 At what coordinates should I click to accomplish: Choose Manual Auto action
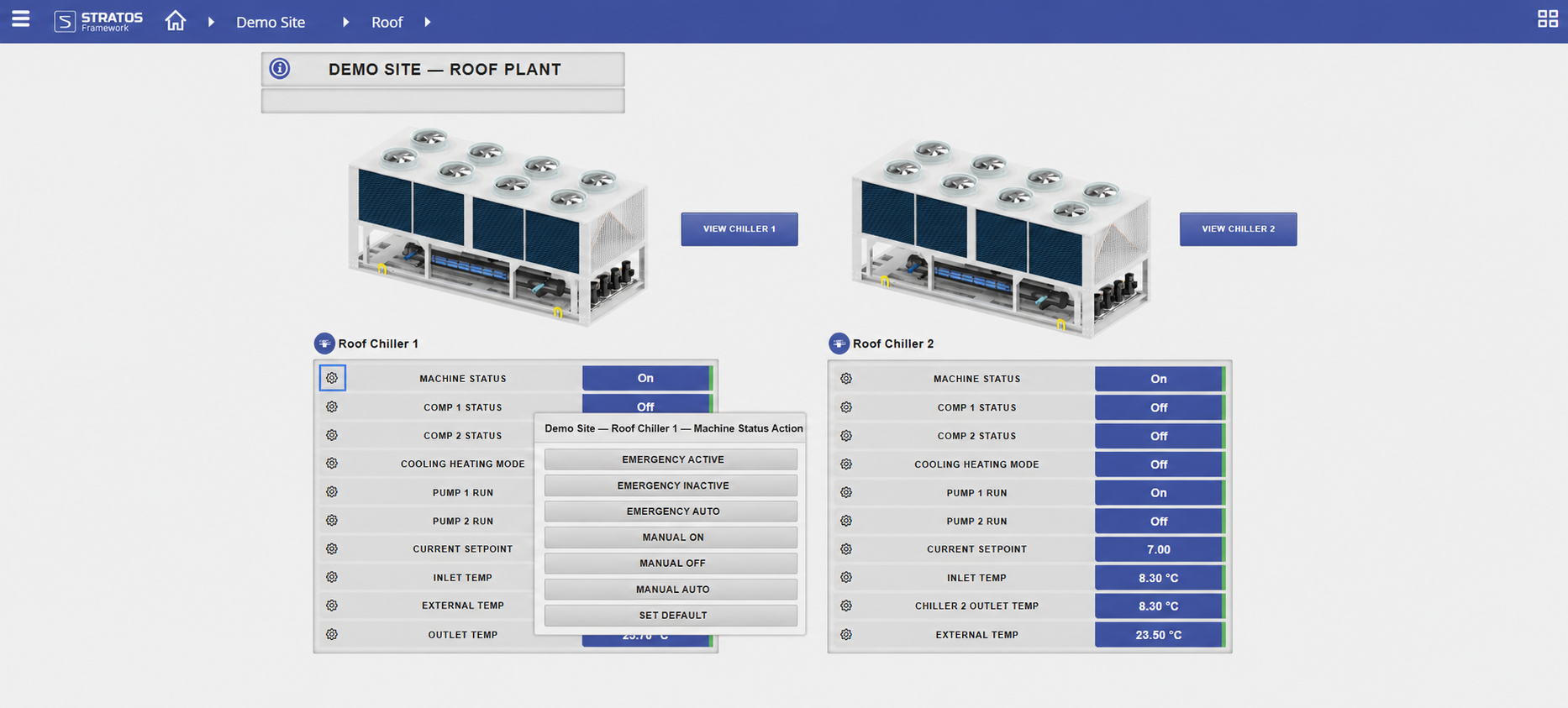point(671,590)
